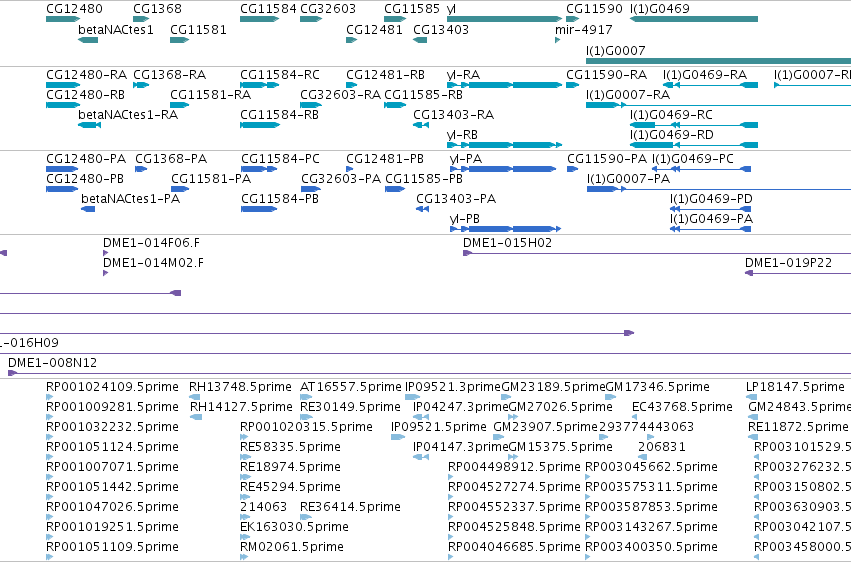Select protein yl-PB
Image resolution: width=851 pixels, height=562 pixels.
click(505, 229)
